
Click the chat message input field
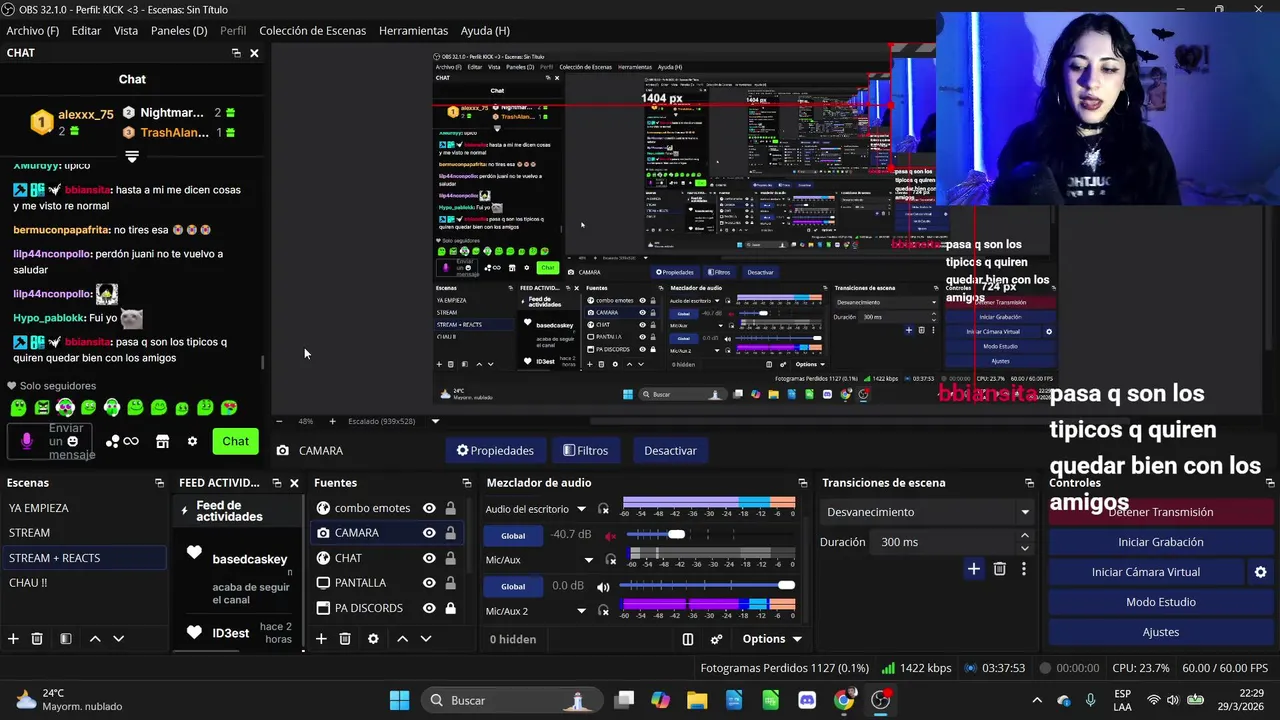point(52,441)
